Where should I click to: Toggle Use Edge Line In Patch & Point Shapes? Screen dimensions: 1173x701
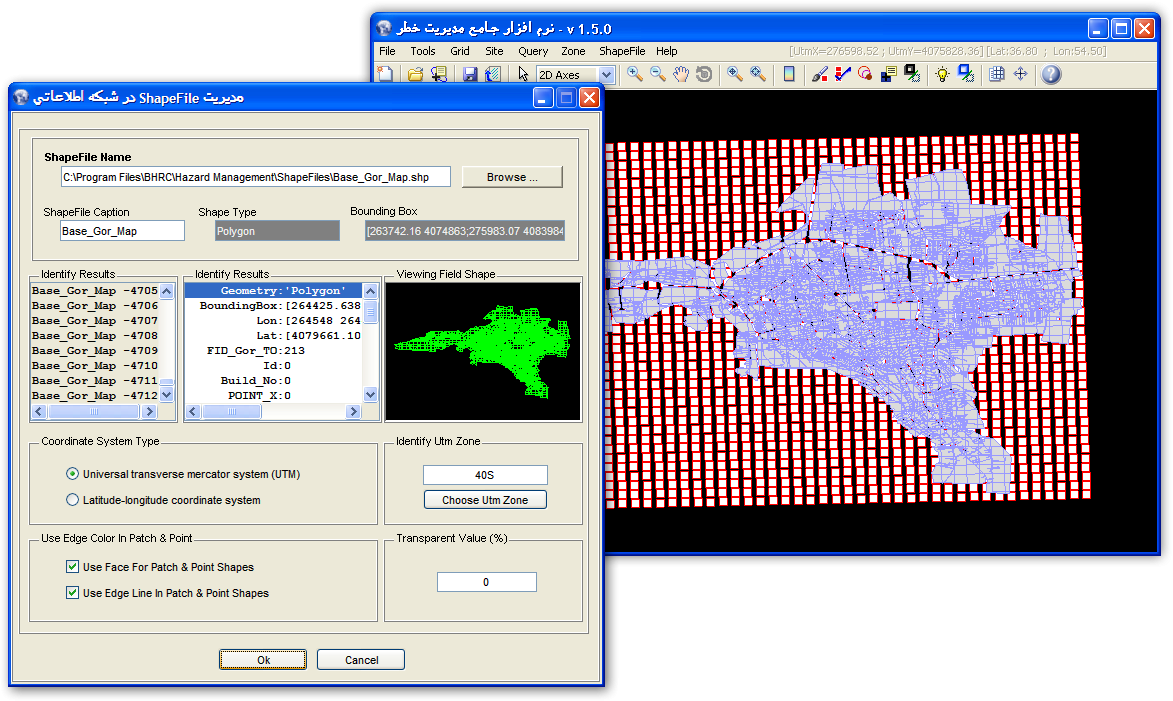pyautogui.click(x=72, y=593)
